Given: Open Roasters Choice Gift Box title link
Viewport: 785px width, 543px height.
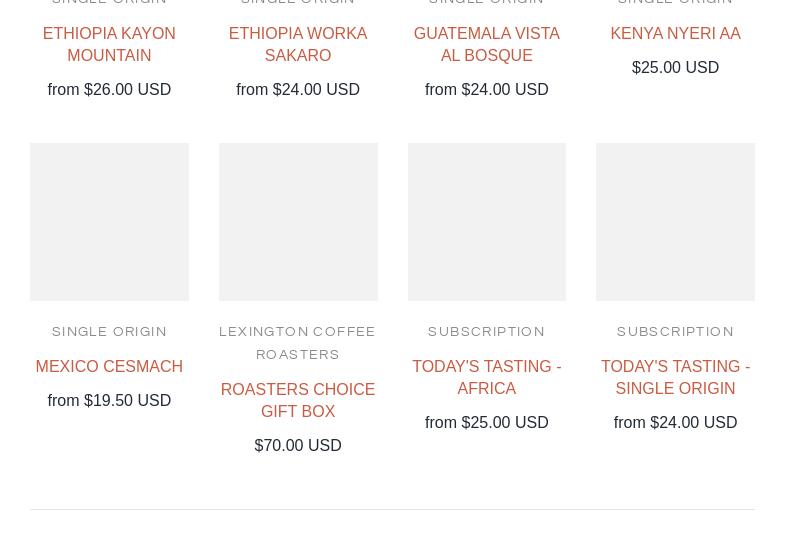Looking at the screenshot, I should pyautogui.click(x=298, y=400).
